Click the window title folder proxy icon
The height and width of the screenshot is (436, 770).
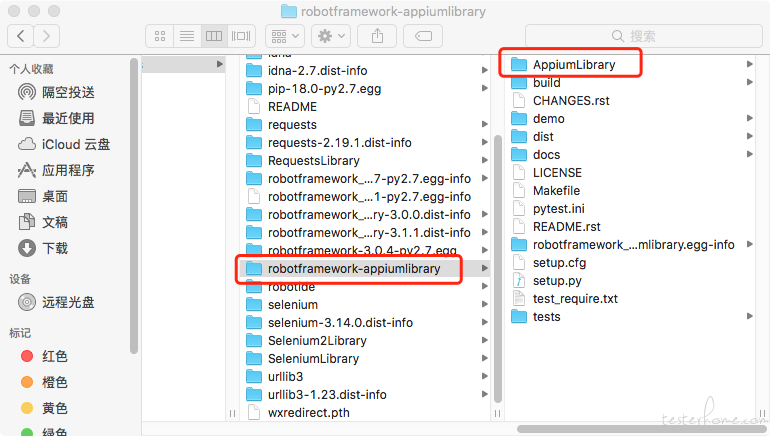288,11
